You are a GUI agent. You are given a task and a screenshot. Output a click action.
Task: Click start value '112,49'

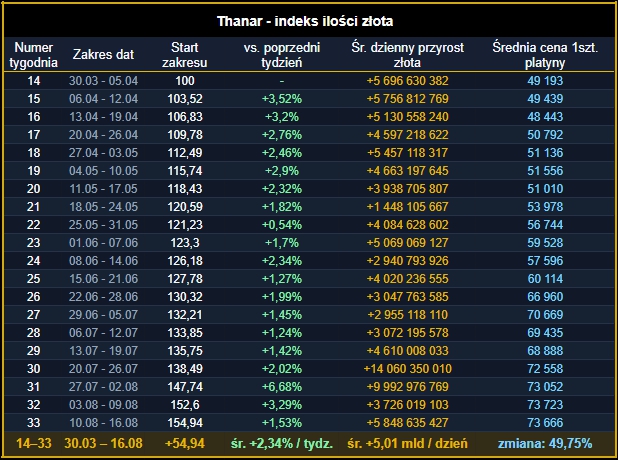pyautogui.click(x=185, y=153)
